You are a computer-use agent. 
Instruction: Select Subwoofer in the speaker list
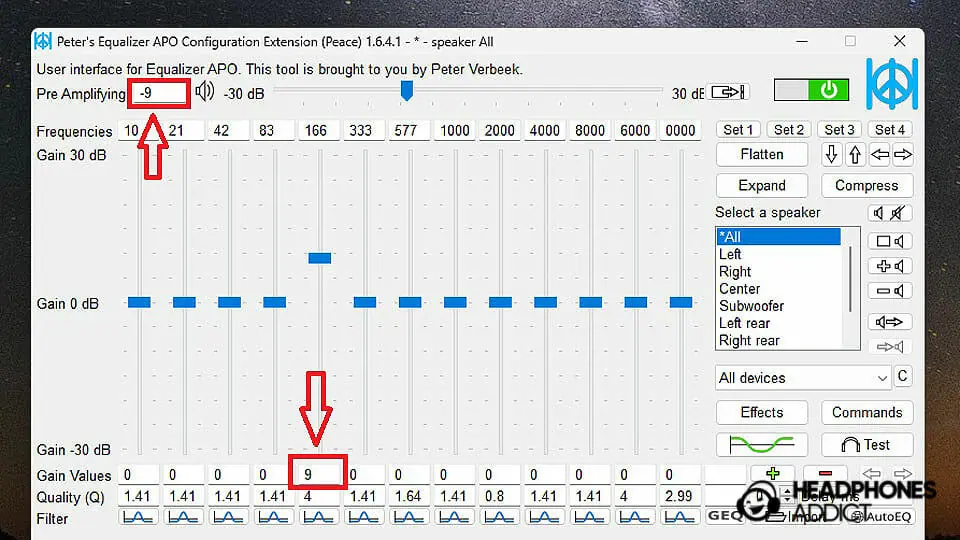(x=752, y=306)
